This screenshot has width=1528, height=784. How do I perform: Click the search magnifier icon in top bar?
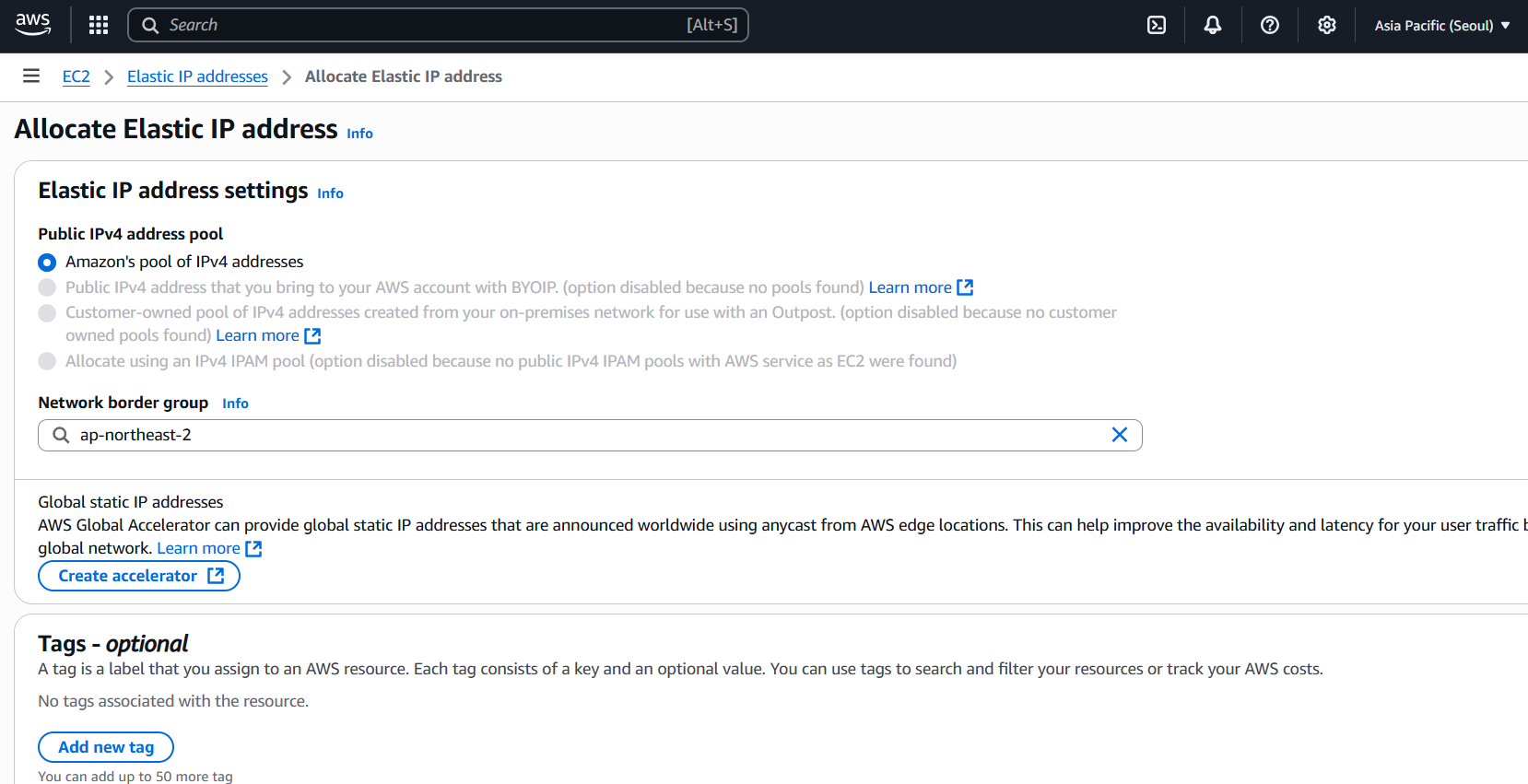(x=150, y=25)
